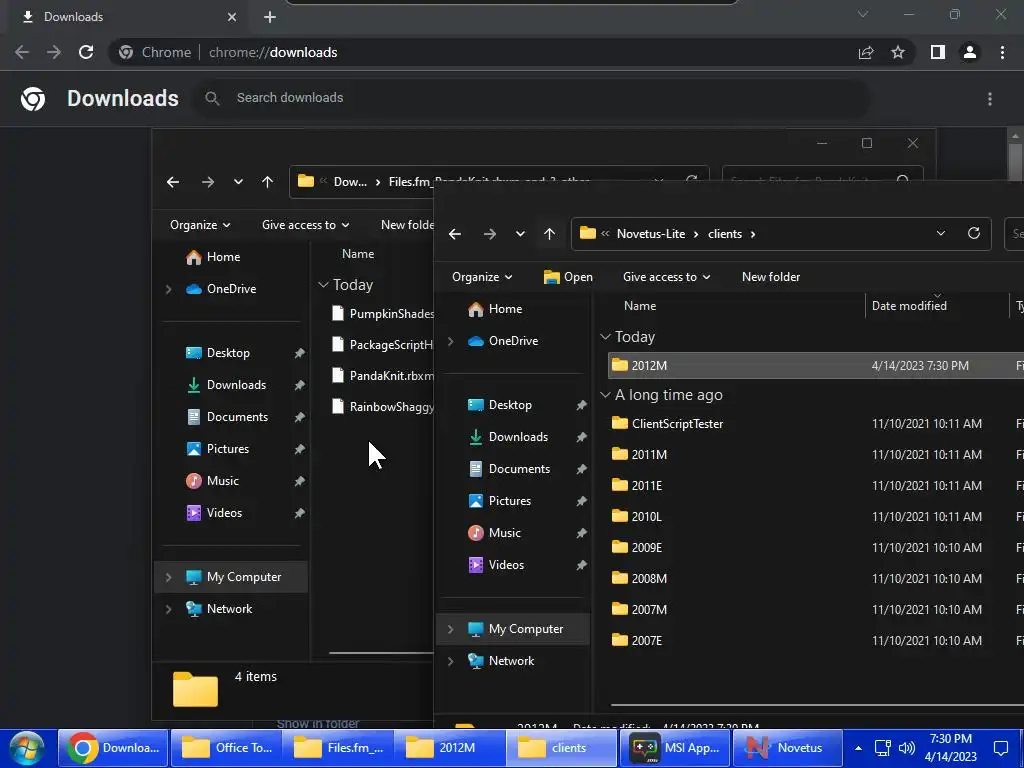Go back in the clients Explorer window
This screenshot has height=768, width=1024.
[455, 234]
